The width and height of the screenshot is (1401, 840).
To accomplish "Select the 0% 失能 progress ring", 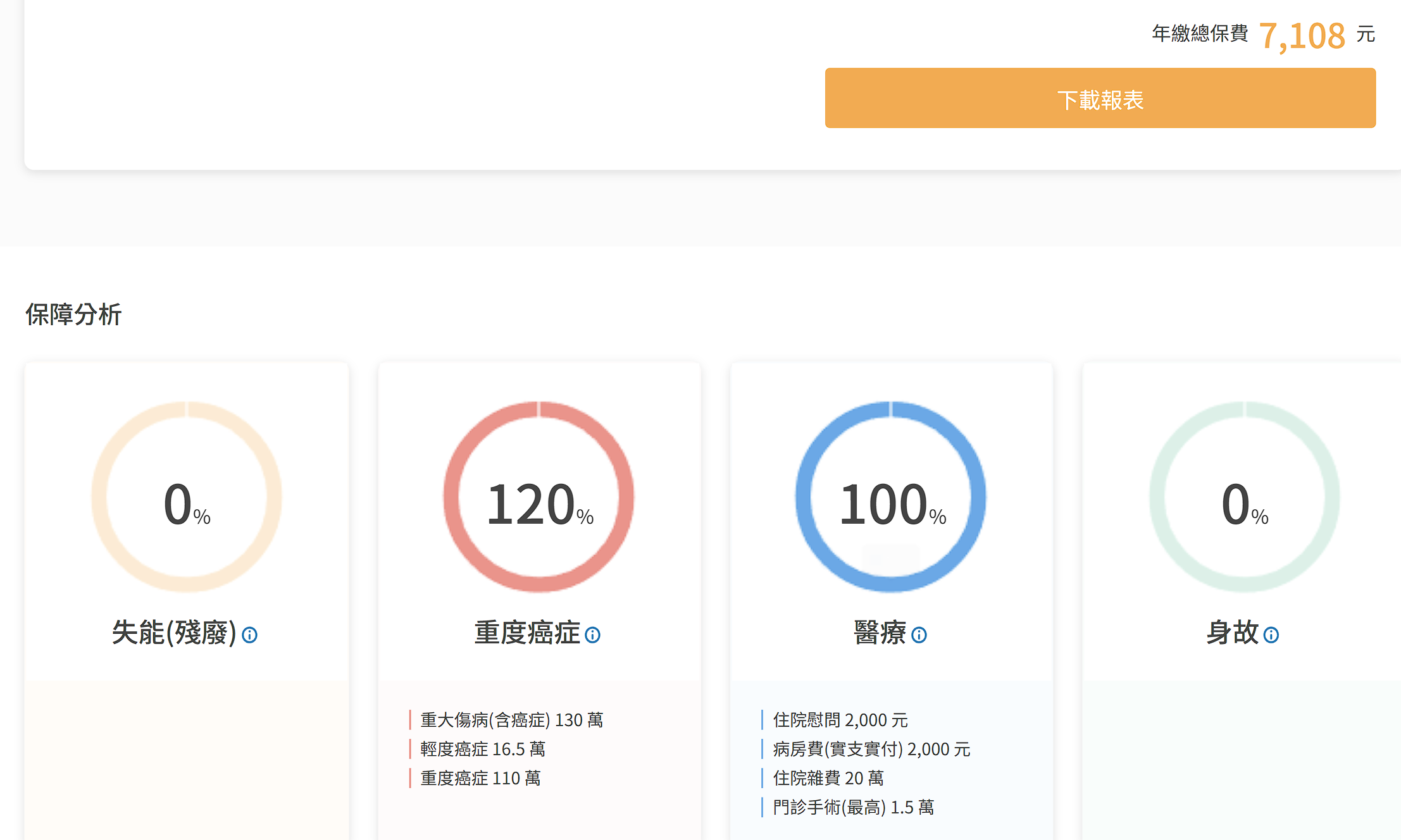I will pyautogui.click(x=187, y=497).
